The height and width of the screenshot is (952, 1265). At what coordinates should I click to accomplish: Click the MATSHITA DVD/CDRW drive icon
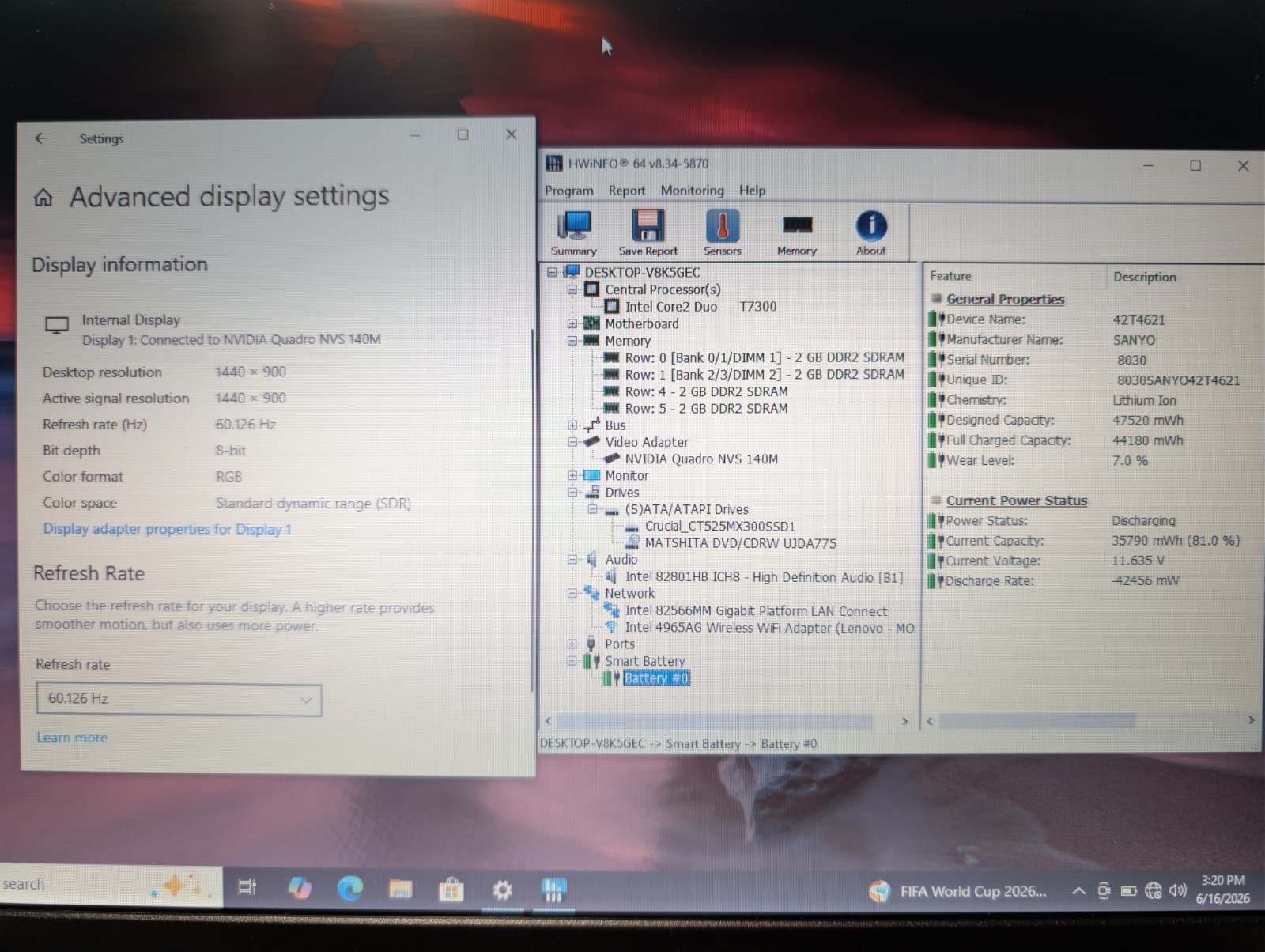(632, 542)
